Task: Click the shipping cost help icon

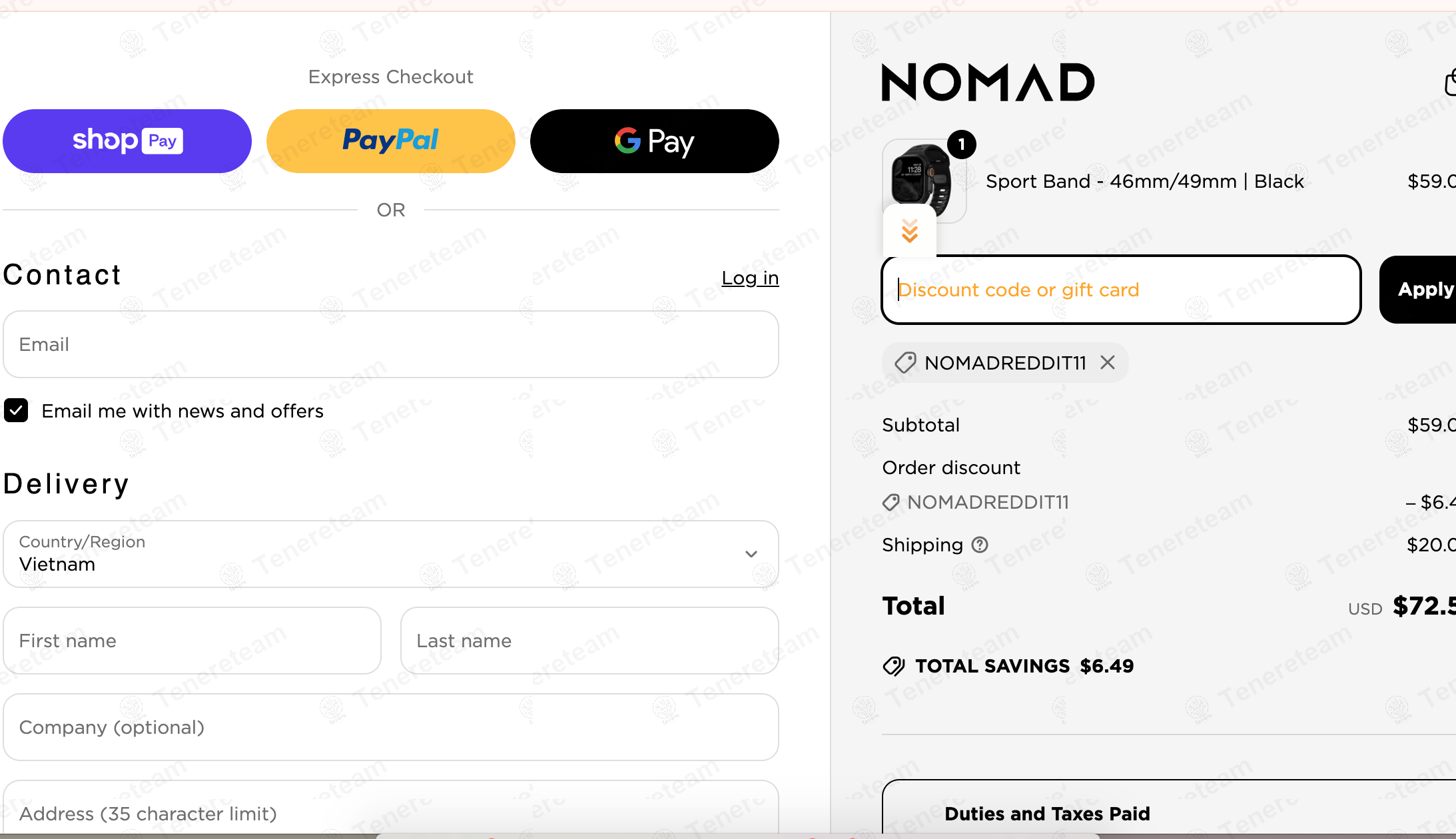Action: pyautogui.click(x=980, y=545)
